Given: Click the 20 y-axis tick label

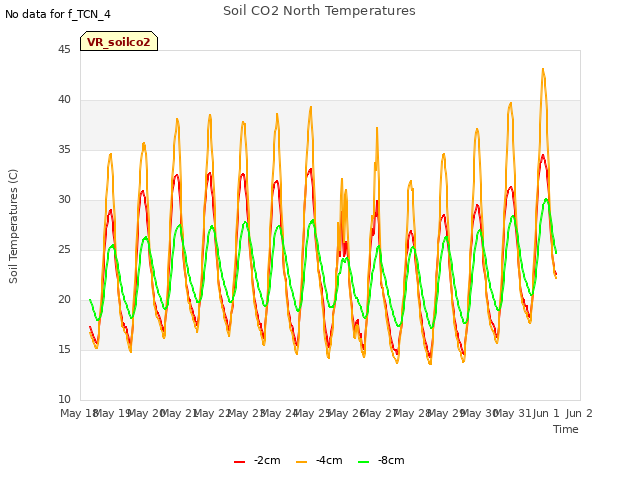Looking at the screenshot, I should 64,300.
